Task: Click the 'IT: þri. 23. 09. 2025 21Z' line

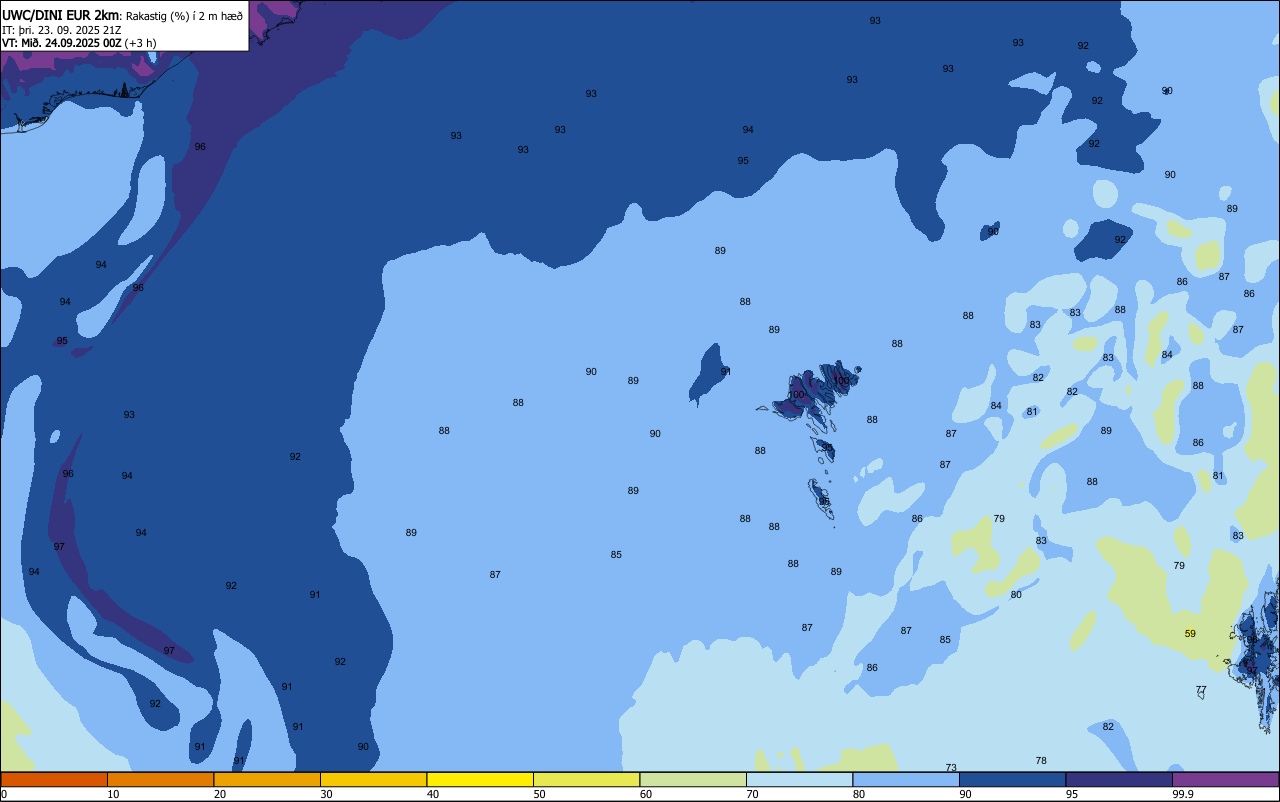Action: tap(61, 30)
